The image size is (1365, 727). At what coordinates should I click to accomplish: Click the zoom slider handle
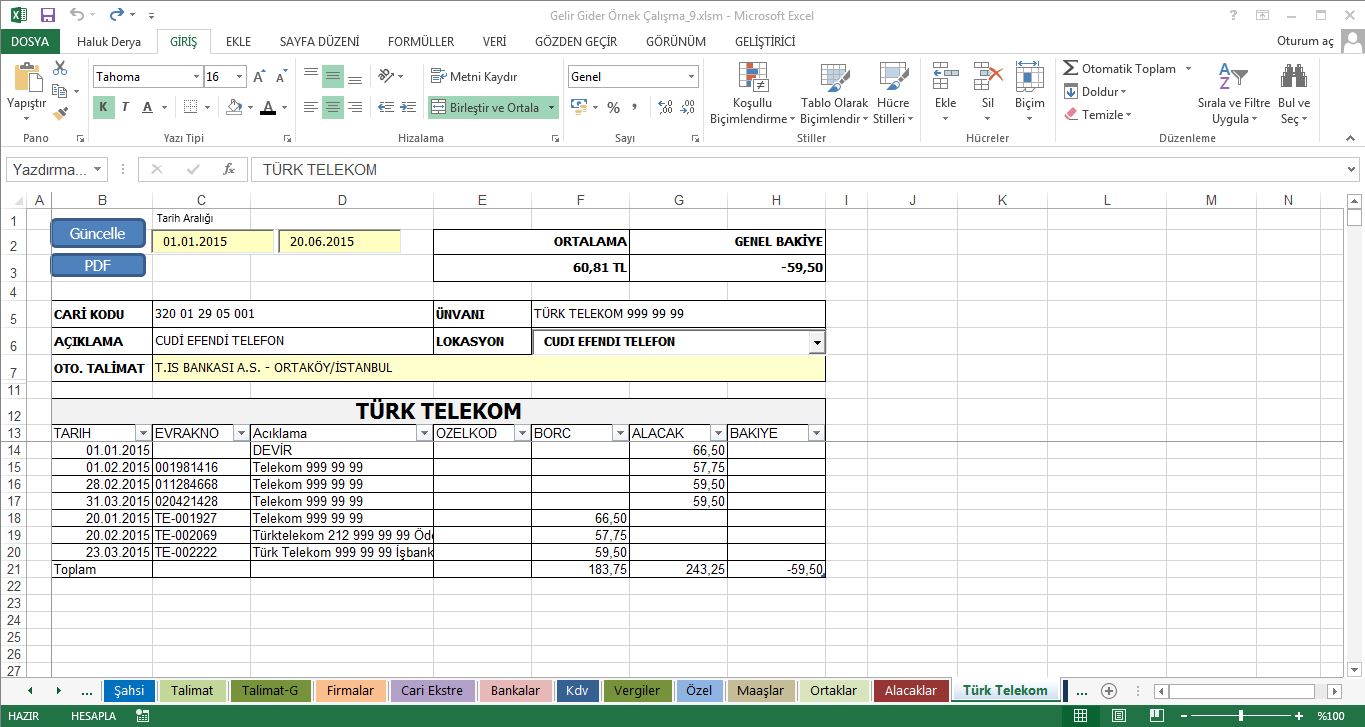1240,716
